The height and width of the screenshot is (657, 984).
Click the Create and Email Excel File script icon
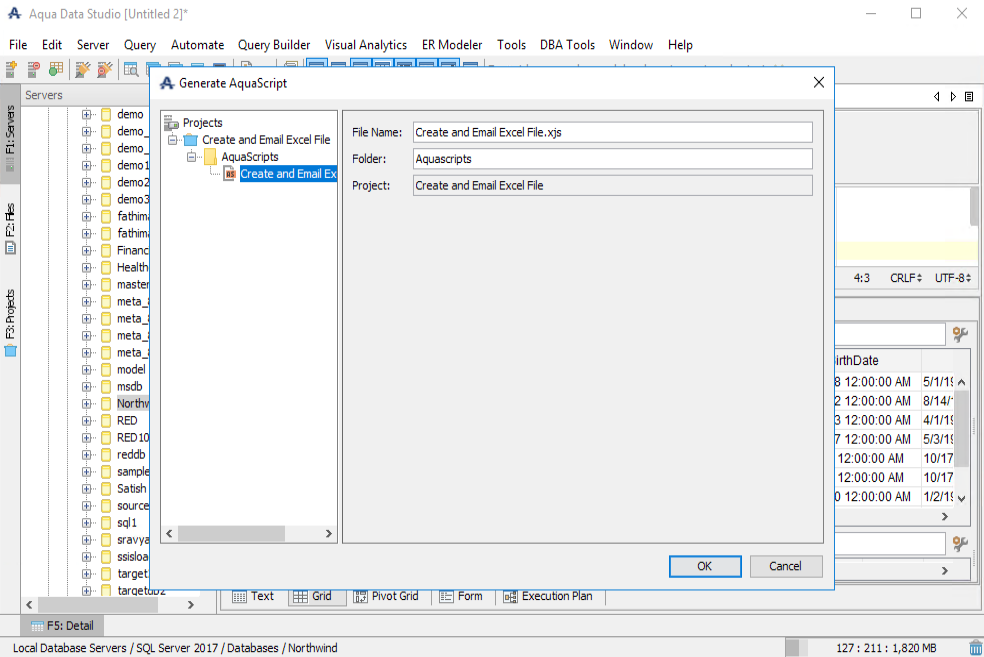click(230, 174)
